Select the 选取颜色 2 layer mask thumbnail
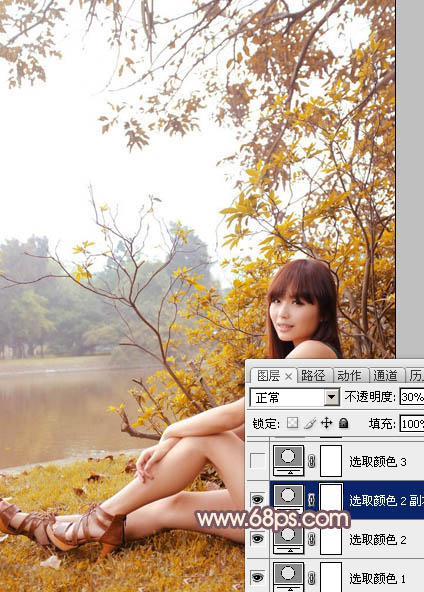 click(x=331, y=539)
